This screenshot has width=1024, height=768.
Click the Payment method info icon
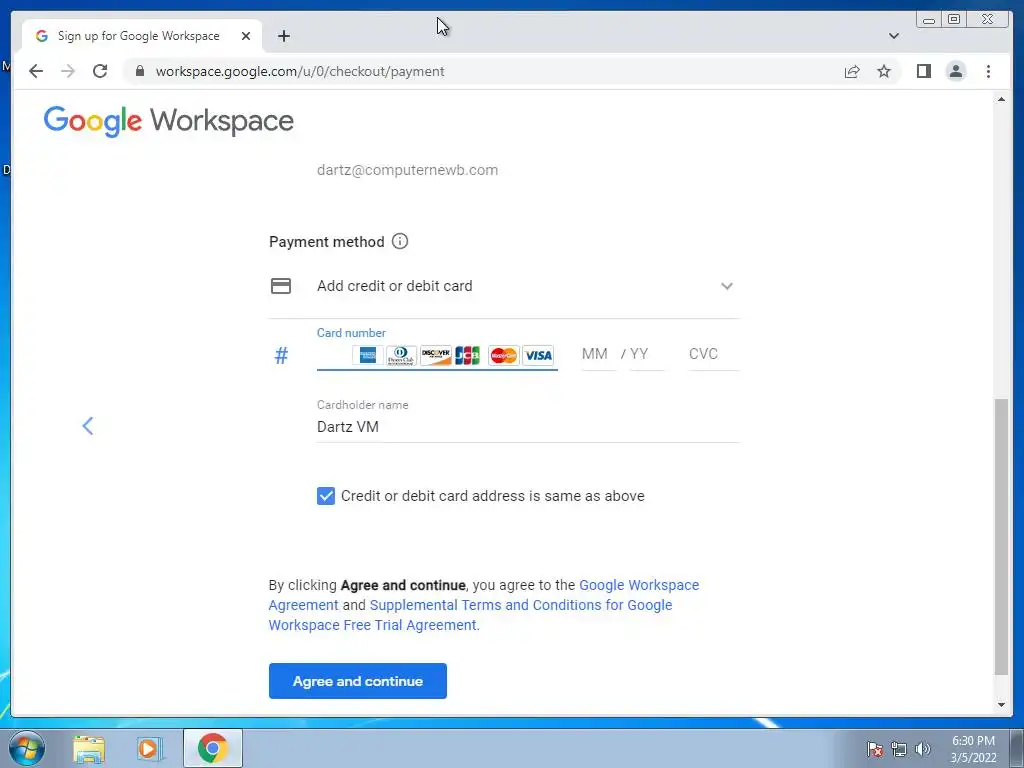pyautogui.click(x=400, y=241)
